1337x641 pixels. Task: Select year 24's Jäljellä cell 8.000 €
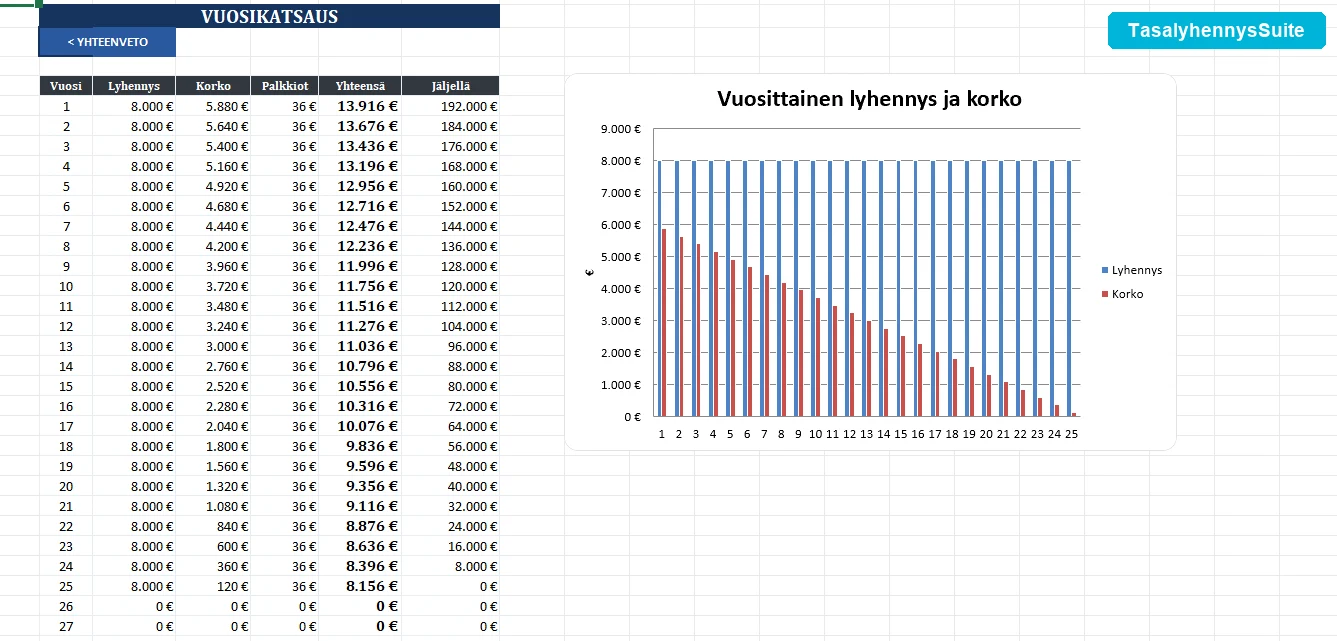pos(451,566)
